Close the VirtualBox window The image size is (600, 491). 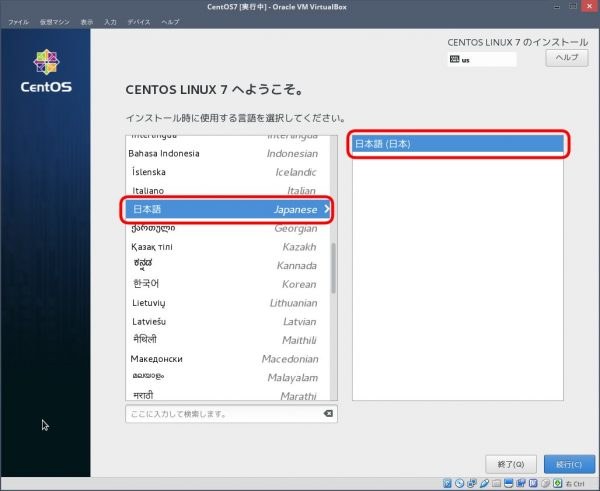tap(590, 6)
